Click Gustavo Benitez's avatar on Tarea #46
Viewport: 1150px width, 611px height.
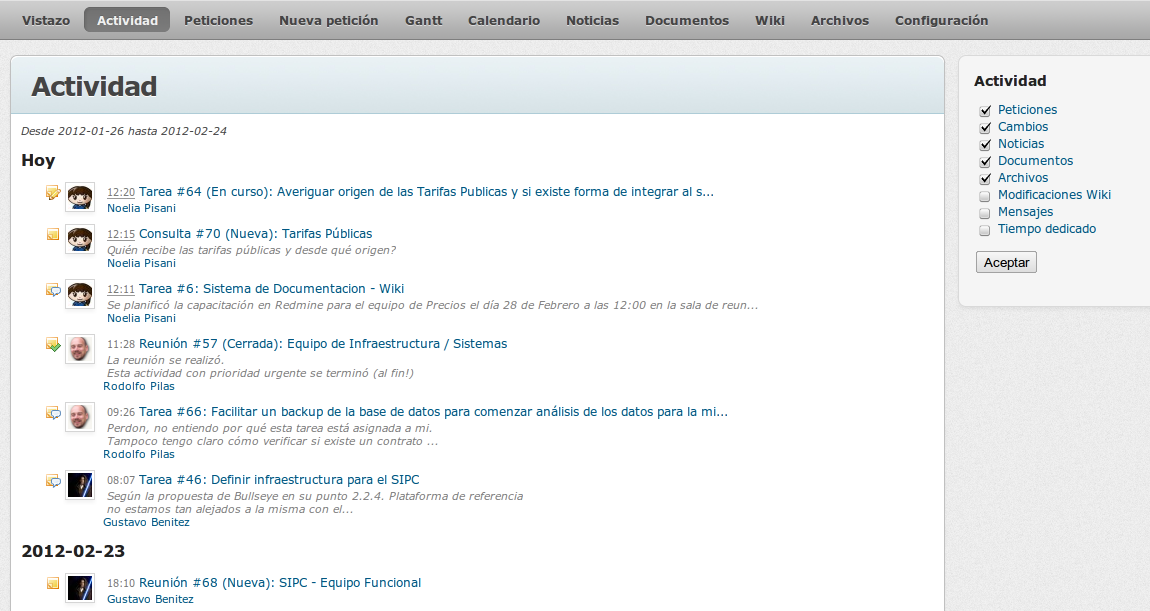point(80,486)
